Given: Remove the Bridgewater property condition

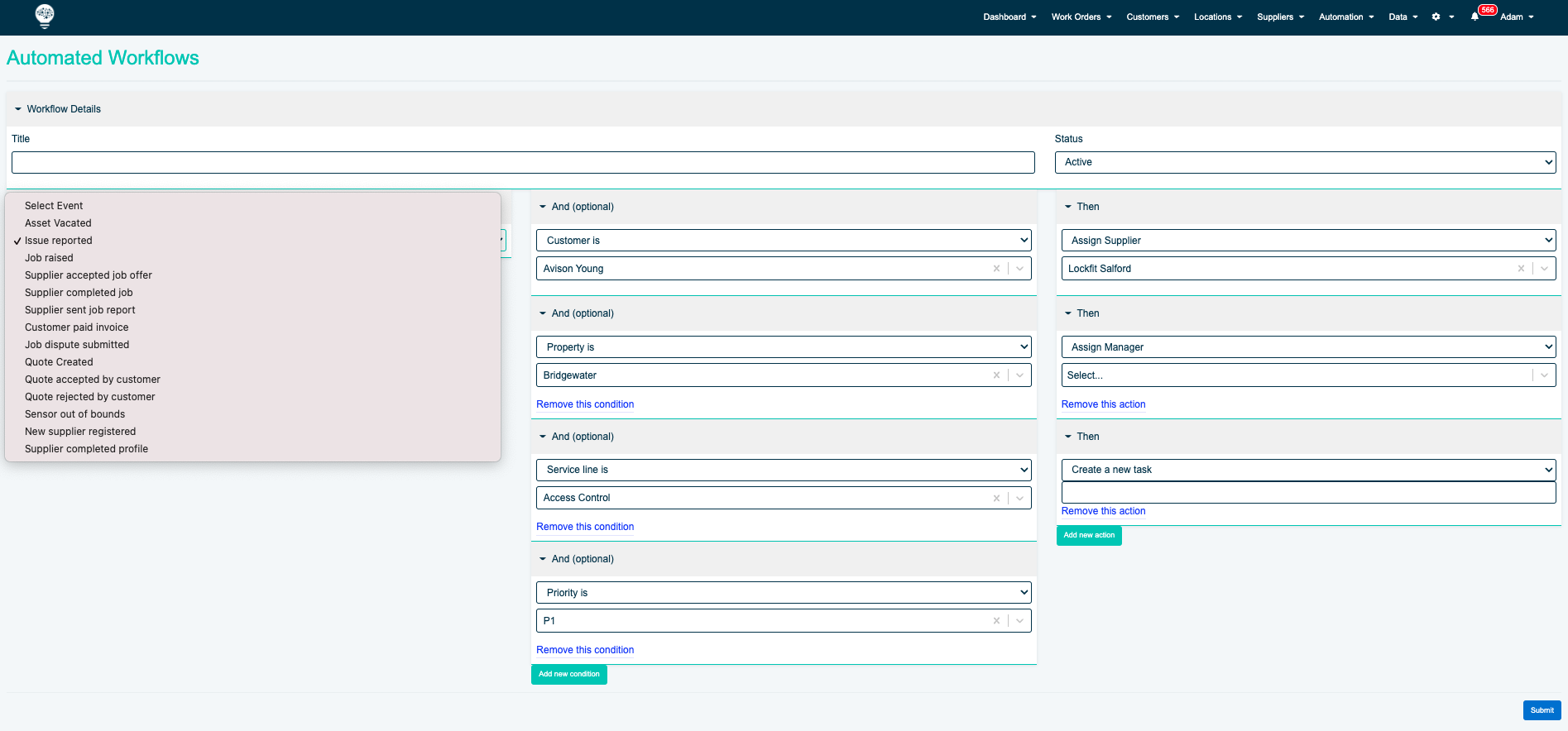Looking at the screenshot, I should pyautogui.click(x=585, y=404).
